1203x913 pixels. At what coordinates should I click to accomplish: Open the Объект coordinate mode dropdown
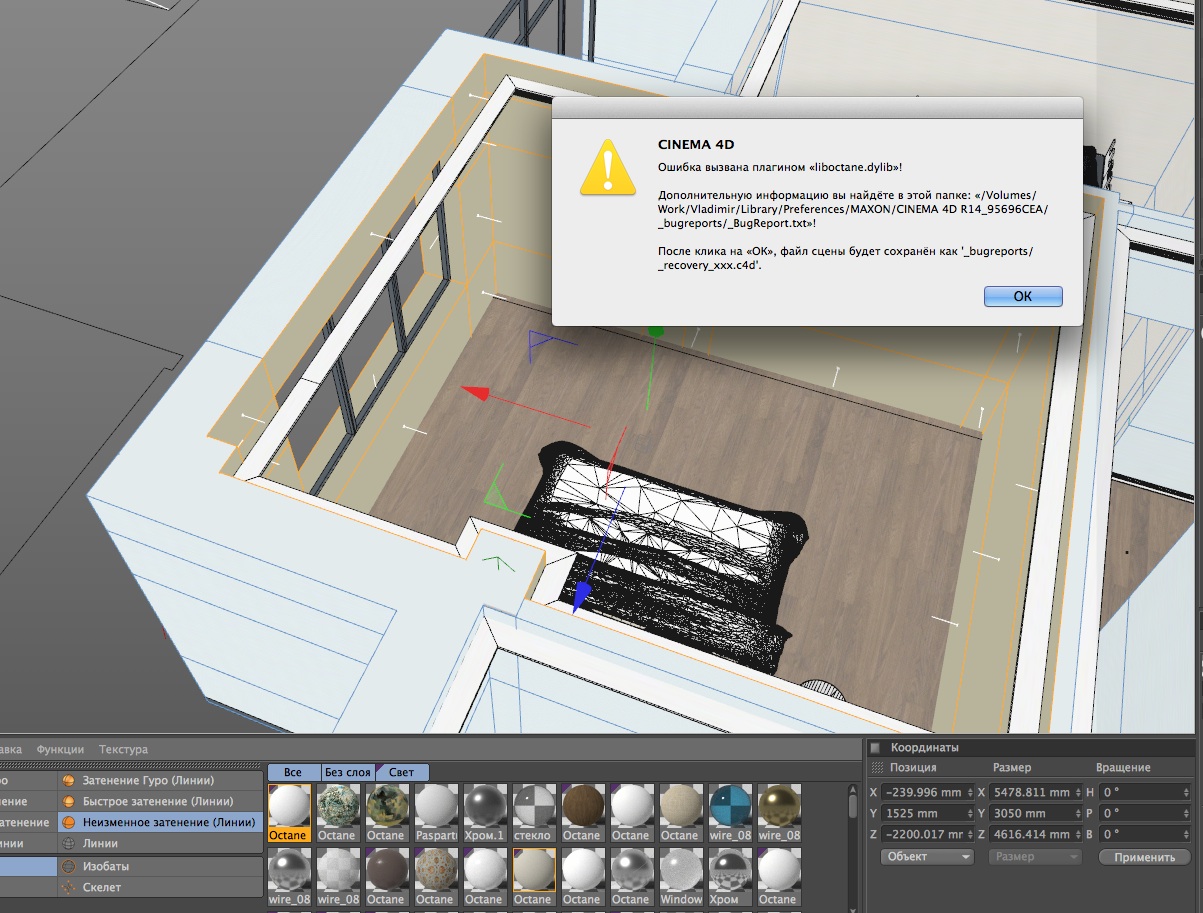tap(927, 857)
